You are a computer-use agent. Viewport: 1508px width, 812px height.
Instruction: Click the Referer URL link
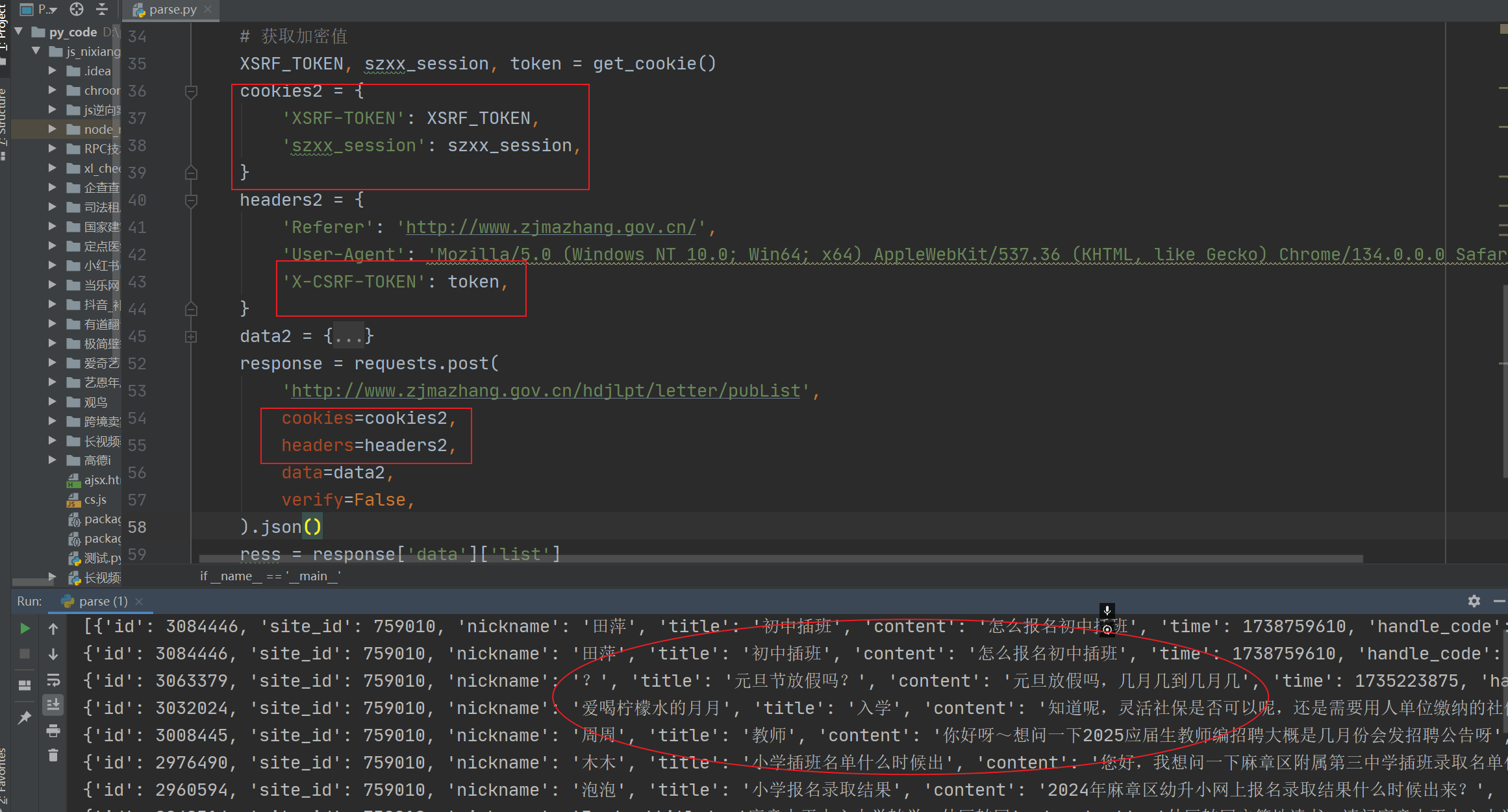551,227
